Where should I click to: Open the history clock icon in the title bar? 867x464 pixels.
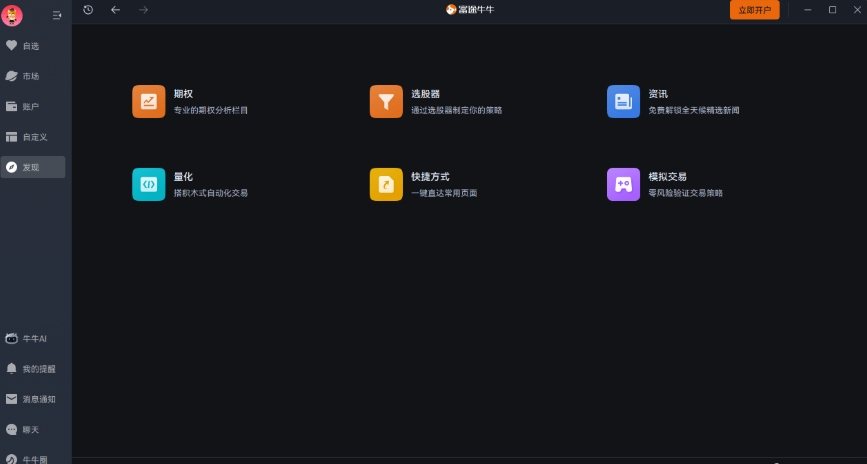click(88, 10)
